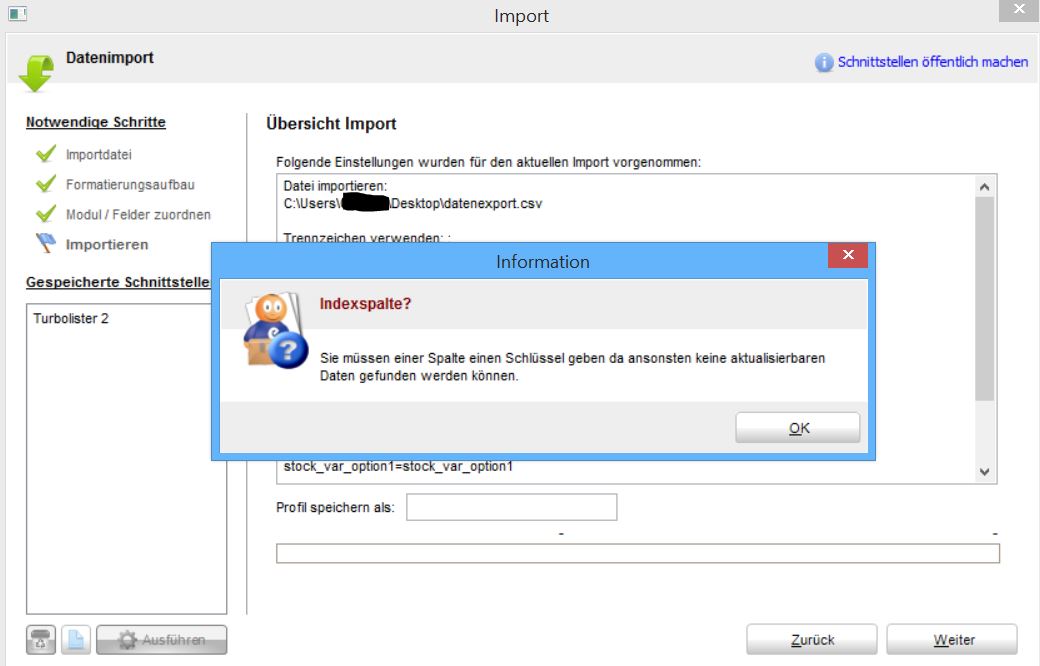Screen dimensions: 1040x666
Task: Click the green Datenimport arrow icon
Action: coord(36,73)
